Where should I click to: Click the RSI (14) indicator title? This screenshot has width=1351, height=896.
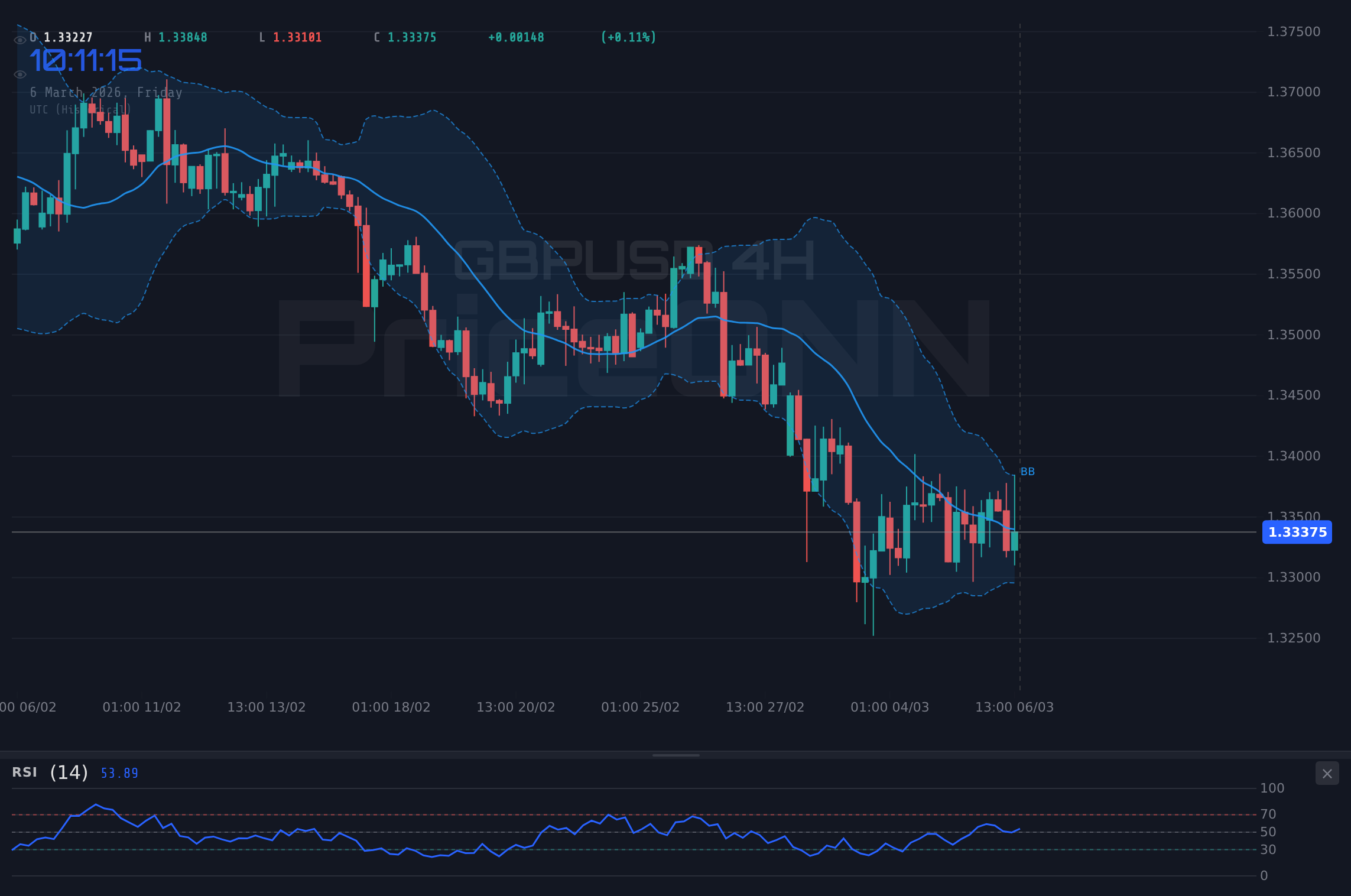point(50,772)
